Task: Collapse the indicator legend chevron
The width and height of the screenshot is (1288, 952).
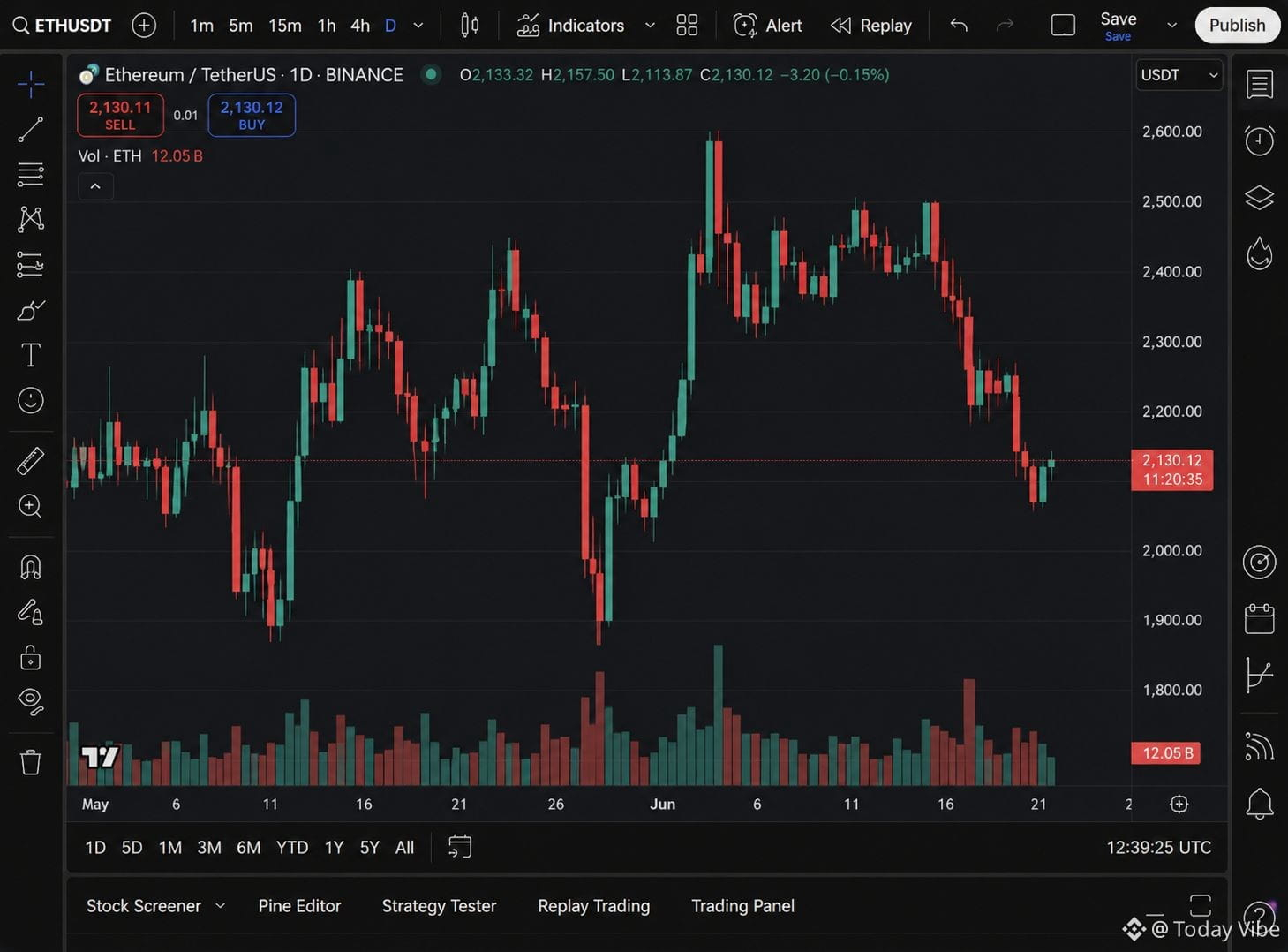Action: coord(95,186)
